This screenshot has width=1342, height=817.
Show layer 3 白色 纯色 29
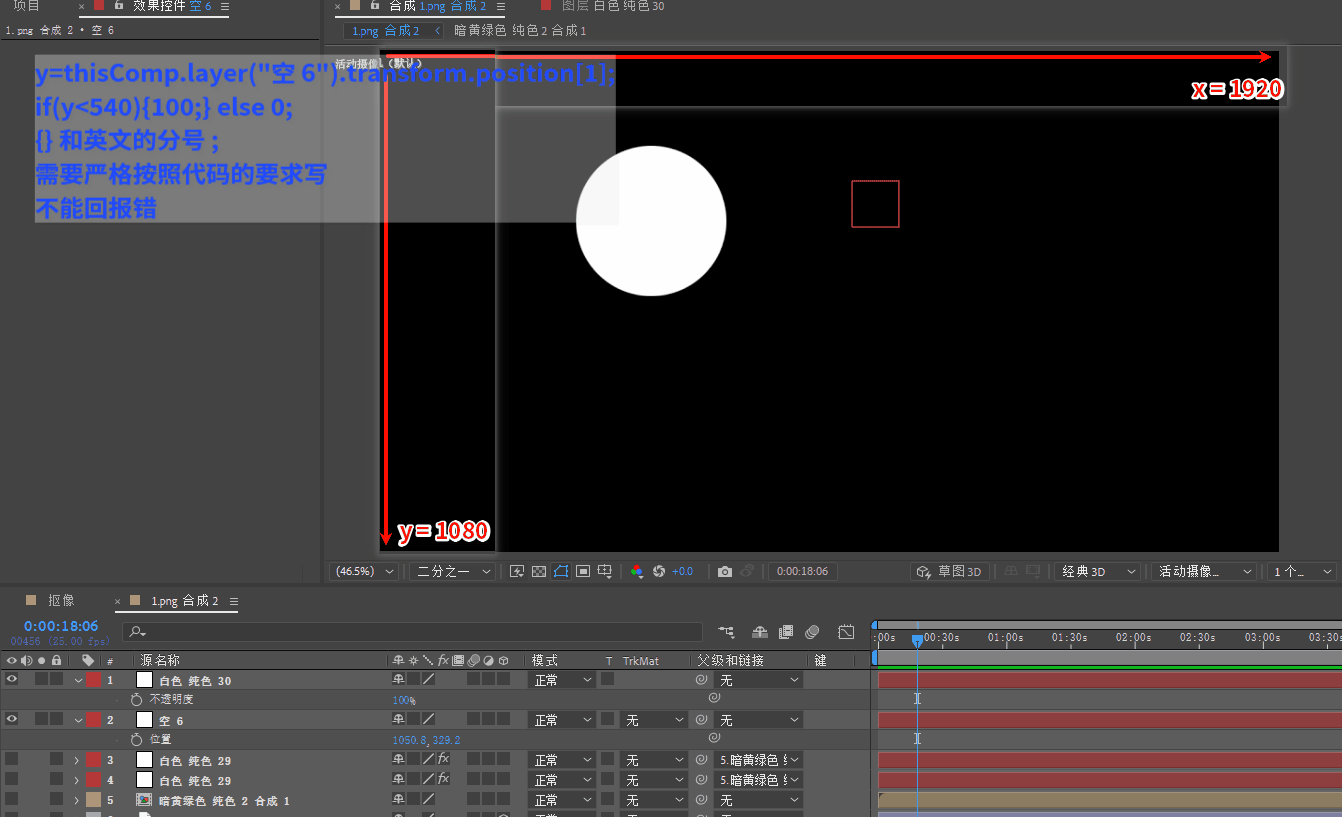[x=12, y=760]
